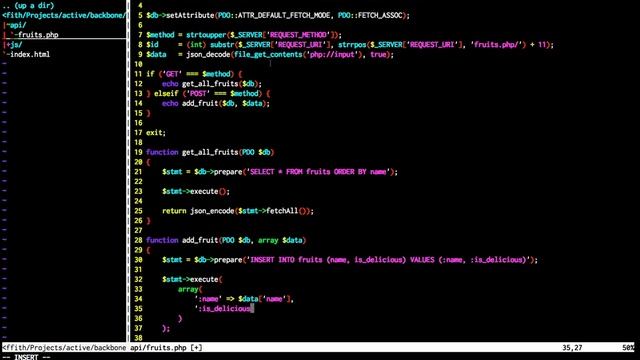
Task: Click the file tree status path
Action: coord(64,348)
